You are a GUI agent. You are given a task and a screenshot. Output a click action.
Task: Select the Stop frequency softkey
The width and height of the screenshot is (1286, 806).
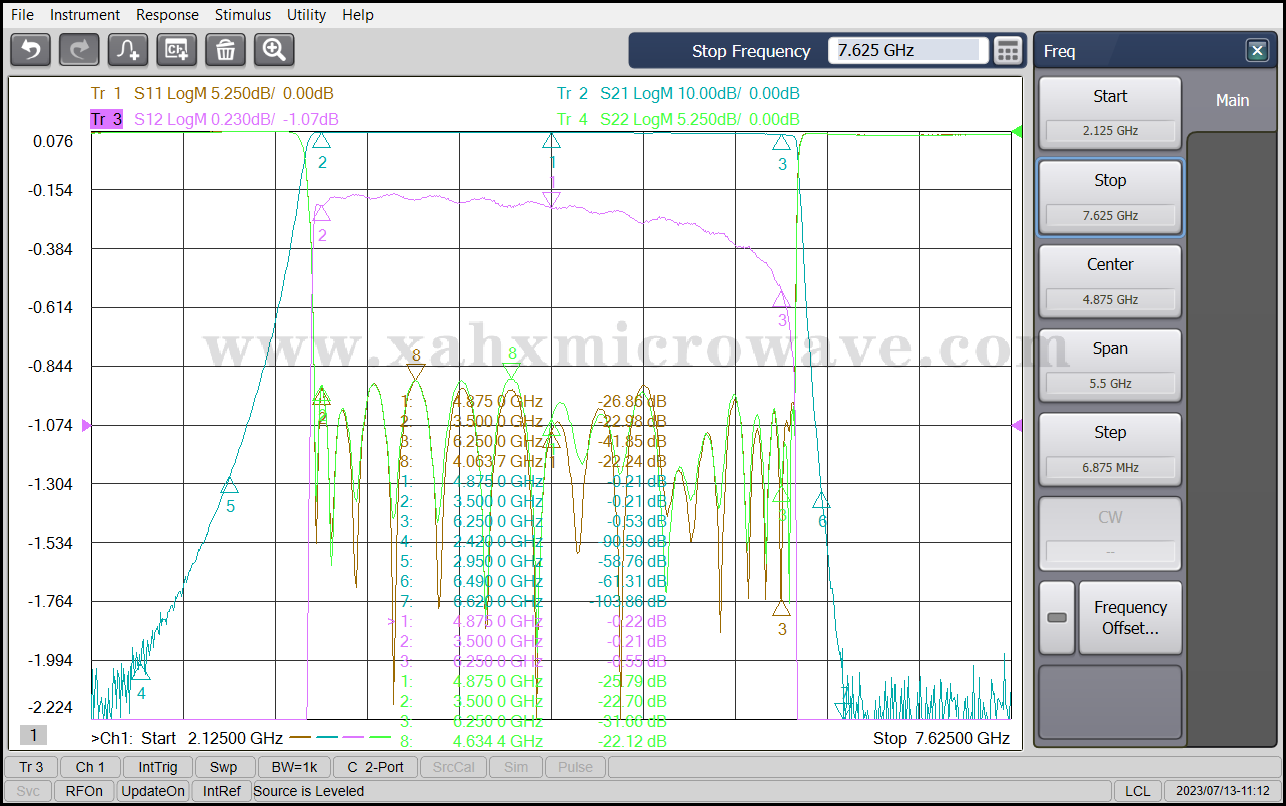[1110, 196]
